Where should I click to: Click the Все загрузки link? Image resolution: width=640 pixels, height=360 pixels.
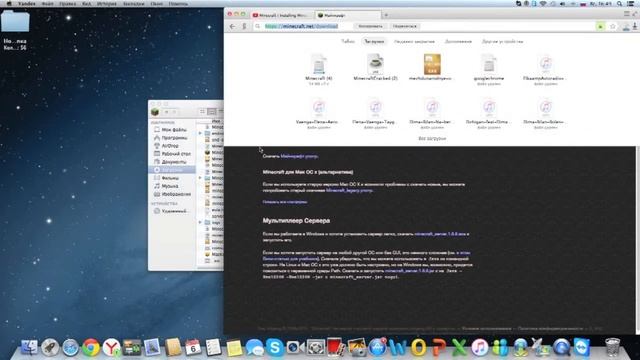pyautogui.click(x=432, y=138)
